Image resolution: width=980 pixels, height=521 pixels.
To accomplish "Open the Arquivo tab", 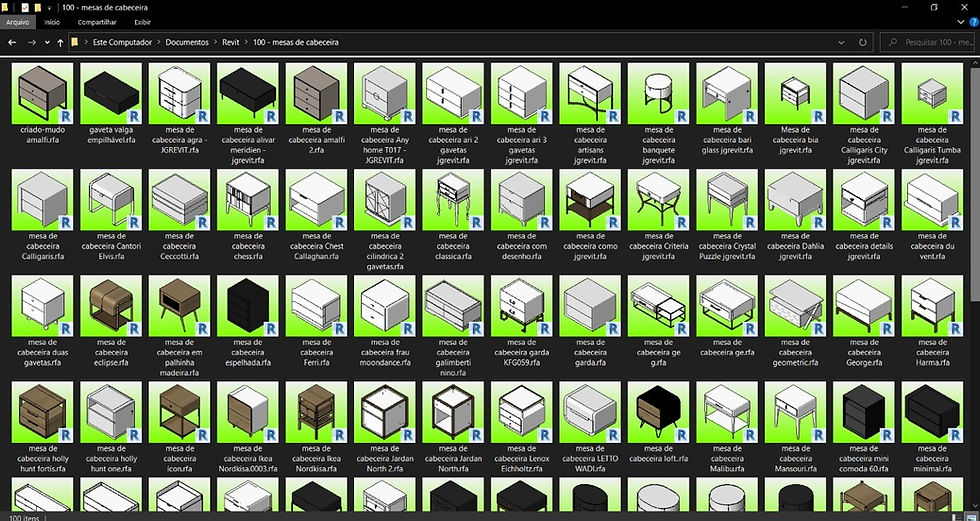I will pos(18,22).
